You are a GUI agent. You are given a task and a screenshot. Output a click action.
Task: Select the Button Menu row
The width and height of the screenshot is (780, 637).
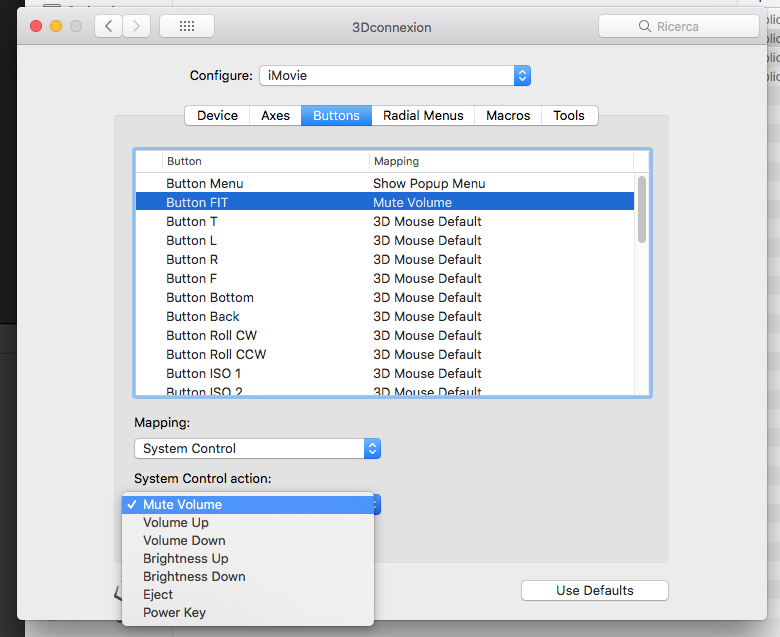pos(385,183)
